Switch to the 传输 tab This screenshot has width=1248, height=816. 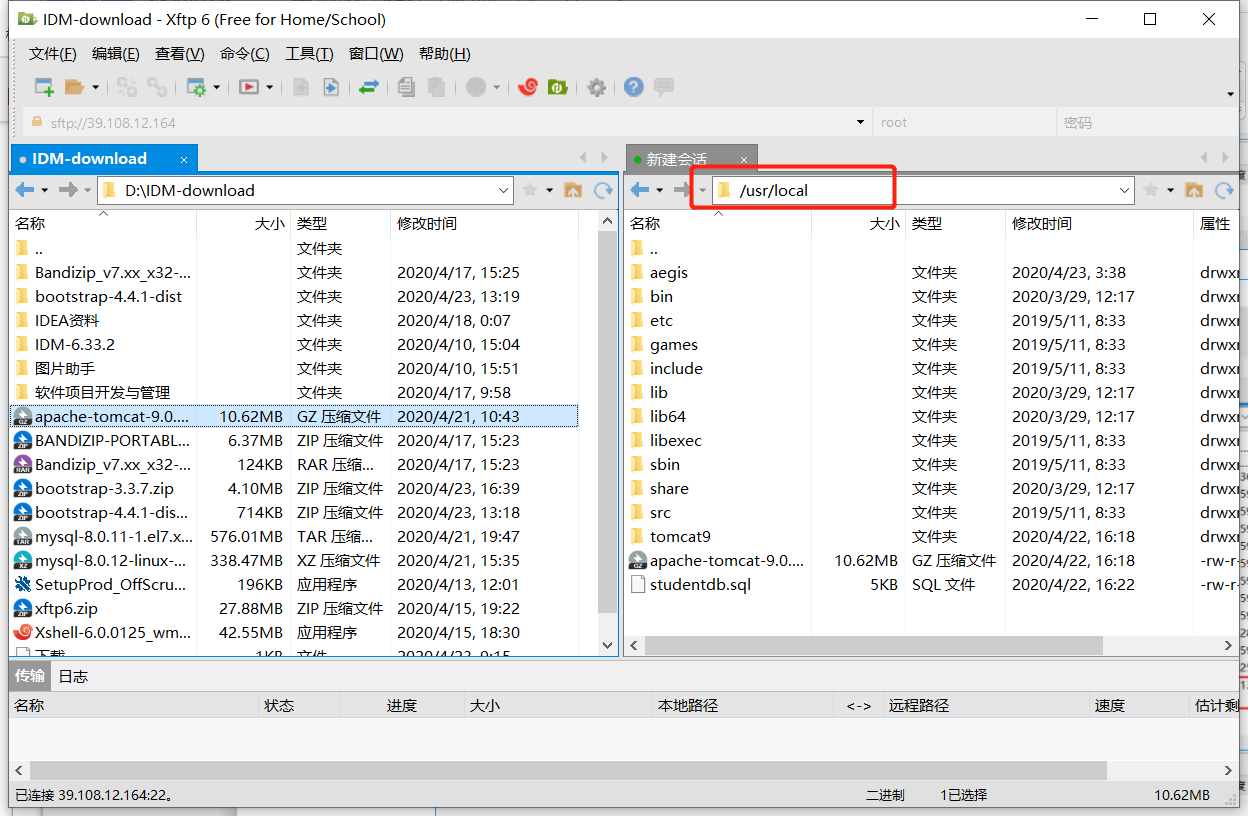click(29, 676)
